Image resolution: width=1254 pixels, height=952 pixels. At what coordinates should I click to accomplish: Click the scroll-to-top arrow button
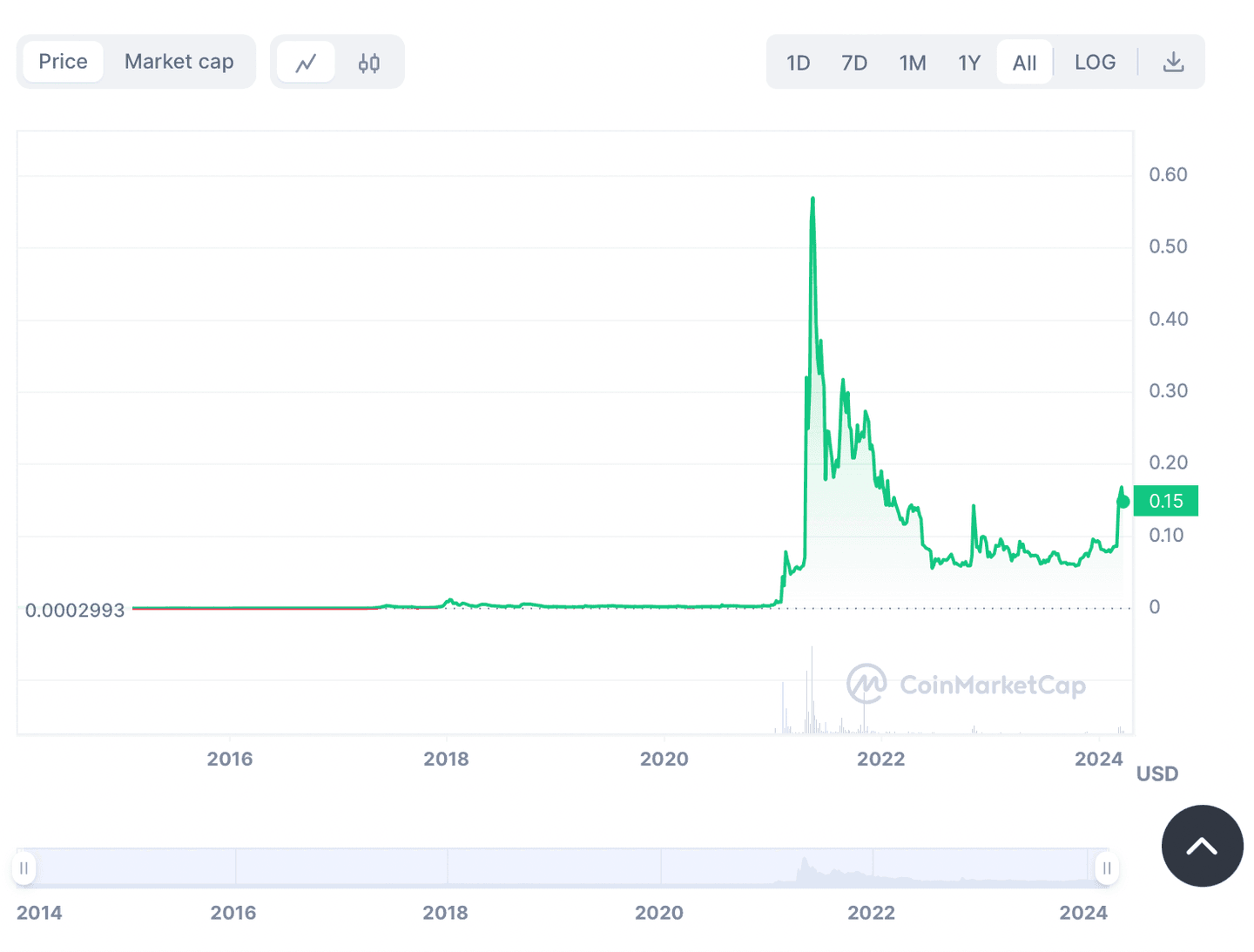point(1202,846)
